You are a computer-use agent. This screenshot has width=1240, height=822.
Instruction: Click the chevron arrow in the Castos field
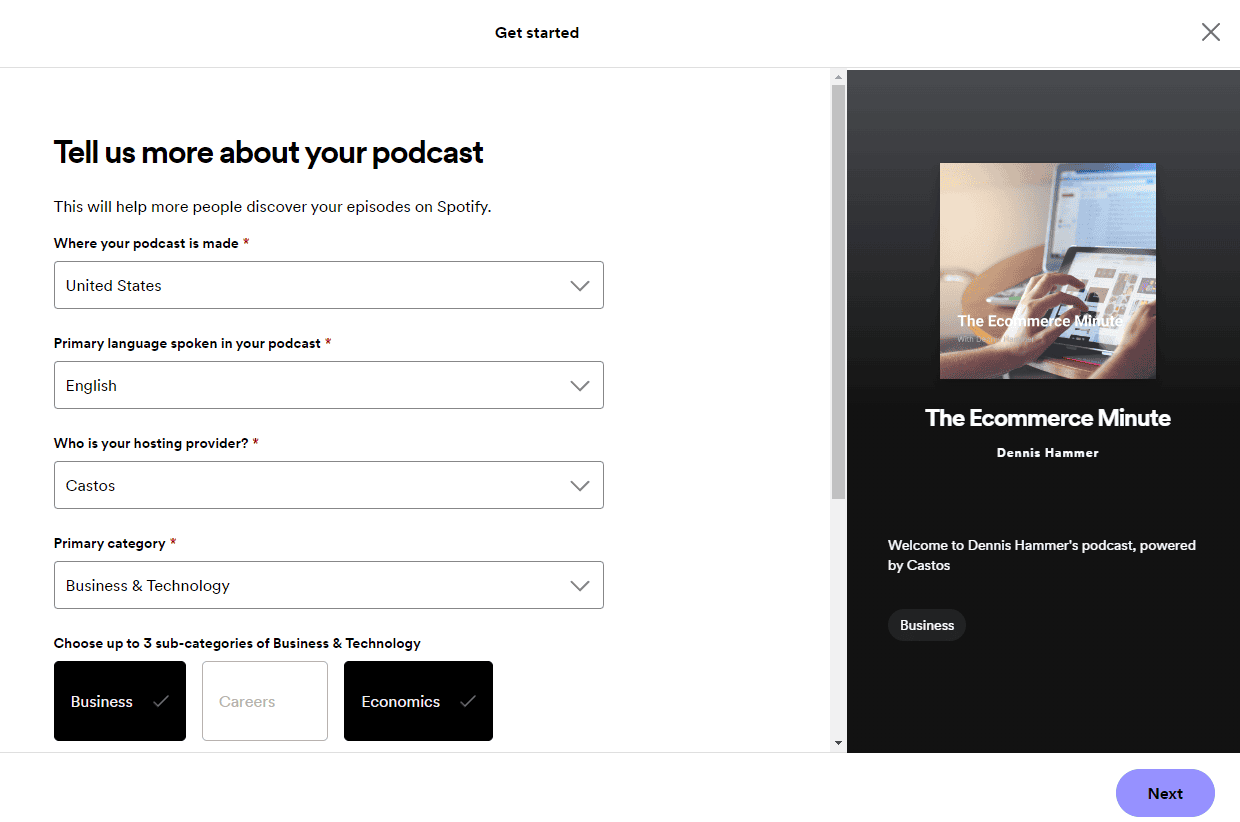point(580,486)
